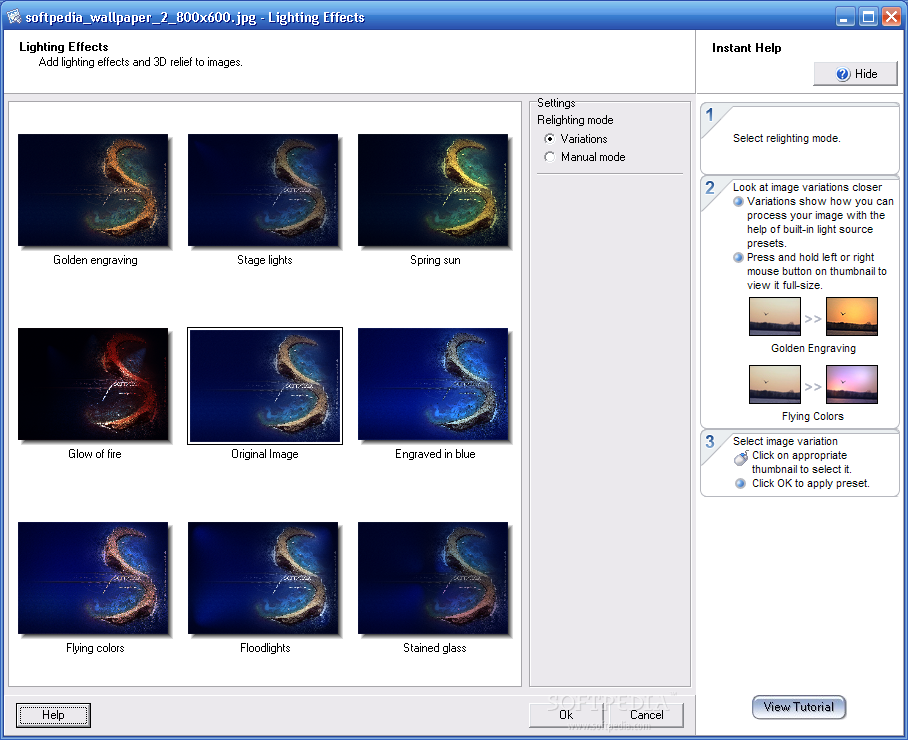Choose the Stage lights preset thumbnail
Screen dimensions: 908x740
263,190
